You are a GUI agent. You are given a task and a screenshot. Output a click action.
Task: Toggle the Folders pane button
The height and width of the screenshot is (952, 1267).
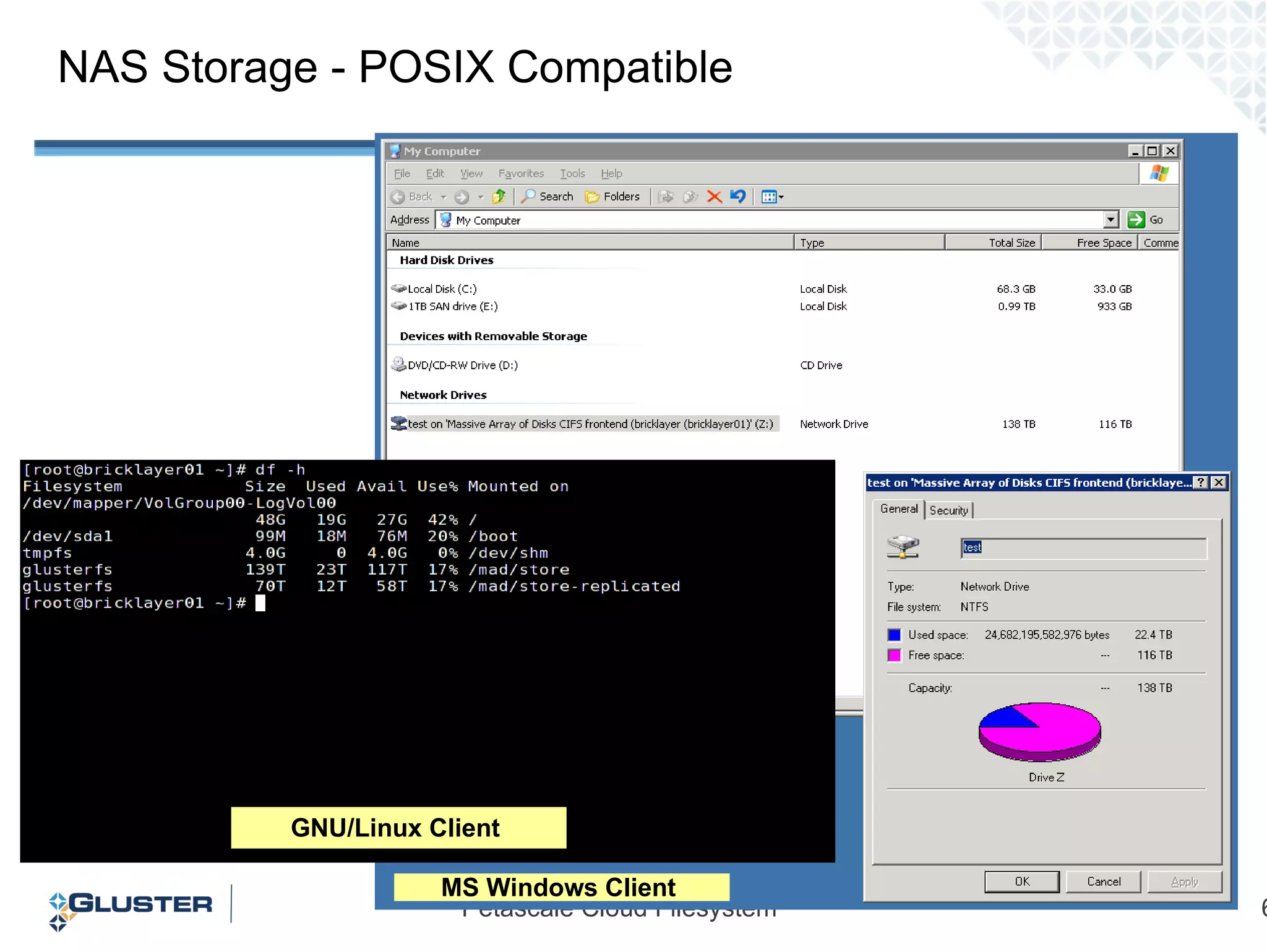coord(612,197)
